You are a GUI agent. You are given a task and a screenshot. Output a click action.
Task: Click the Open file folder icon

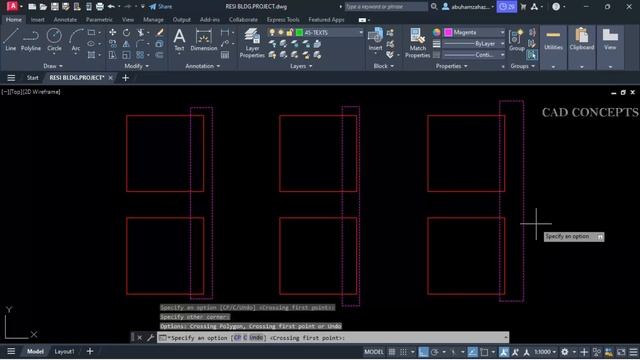[x=43, y=7]
